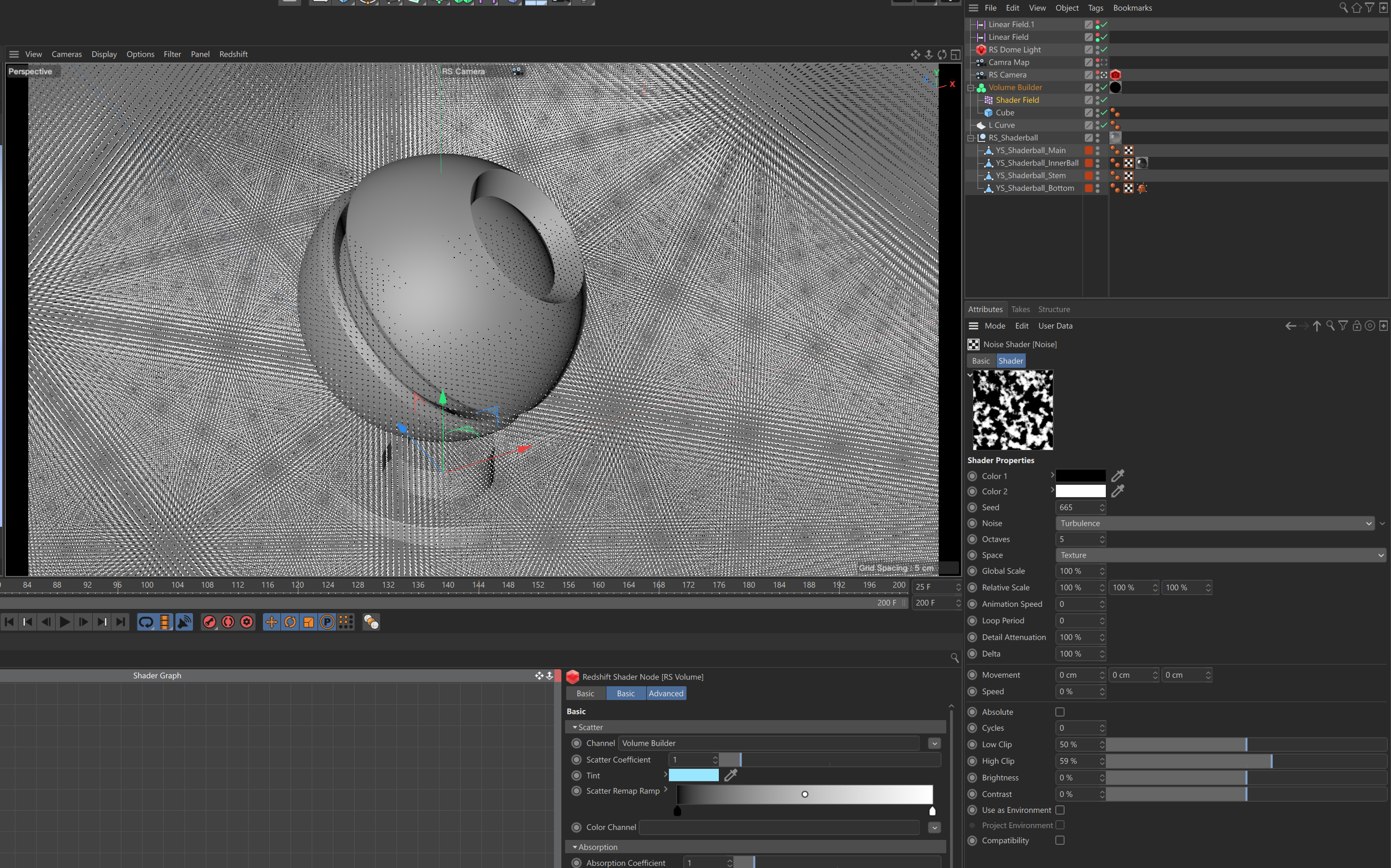Toggle Parameter keying P icon
The height and width of the screenshot is (868, 1391).
tap(328, 622)
